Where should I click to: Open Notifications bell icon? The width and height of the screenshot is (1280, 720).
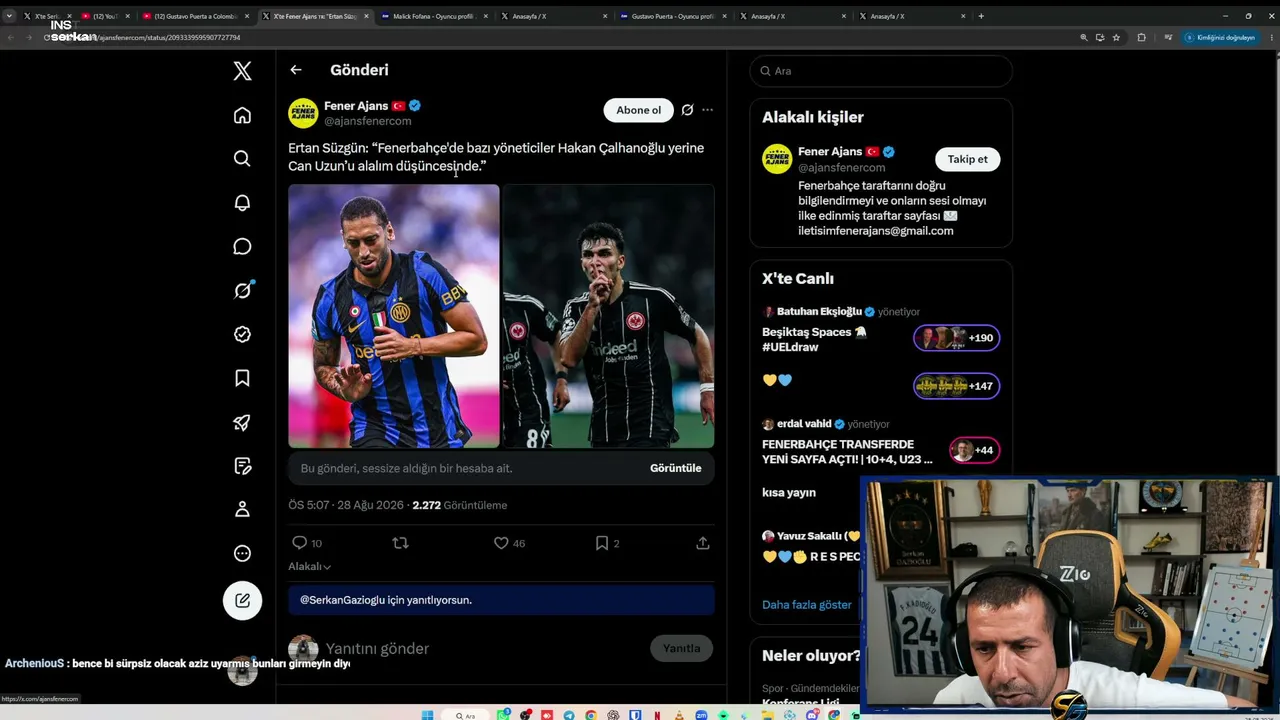pos(242,203)
